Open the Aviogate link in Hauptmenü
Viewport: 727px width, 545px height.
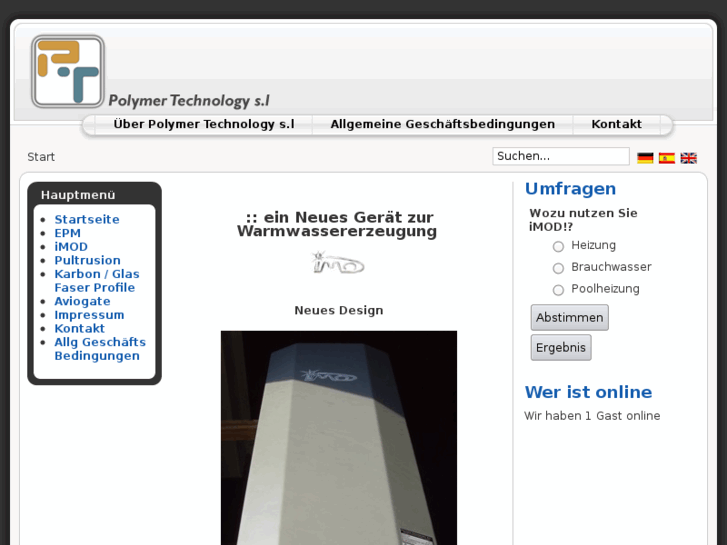coord(82,301)
